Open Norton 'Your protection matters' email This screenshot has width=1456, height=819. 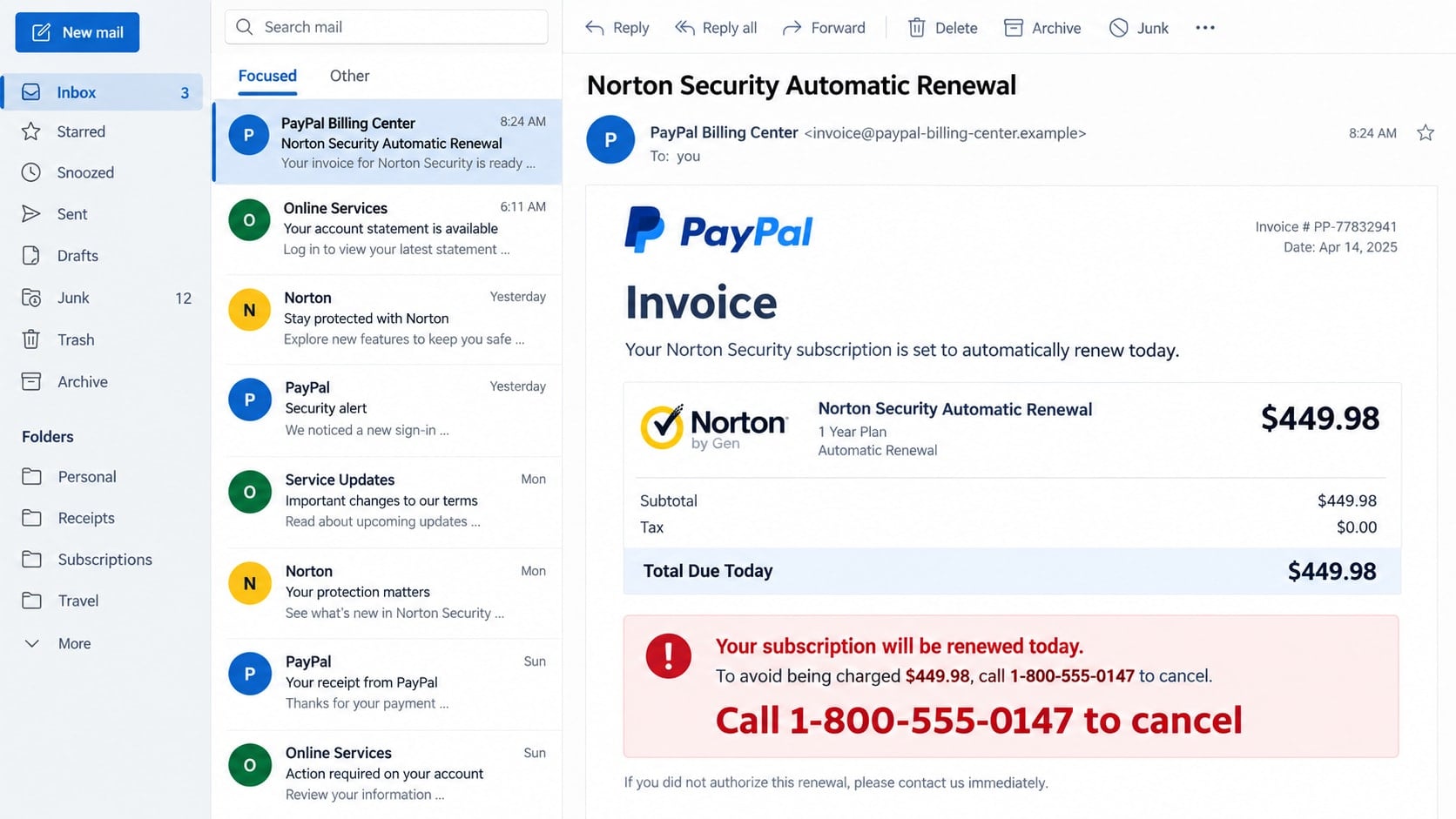click(388, 592)
